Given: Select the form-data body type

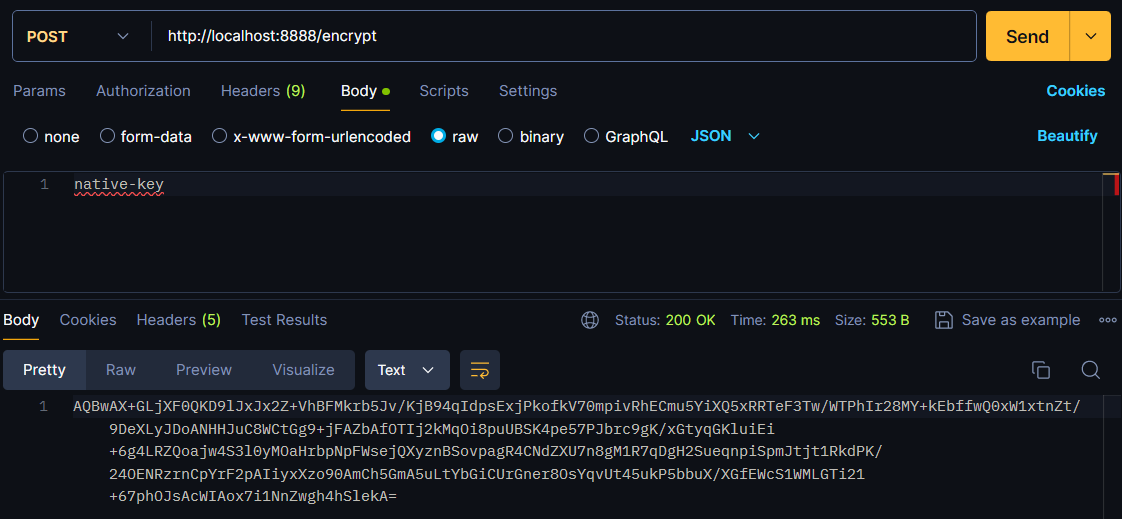Looking at the screenshot, I should click(146, 136).
